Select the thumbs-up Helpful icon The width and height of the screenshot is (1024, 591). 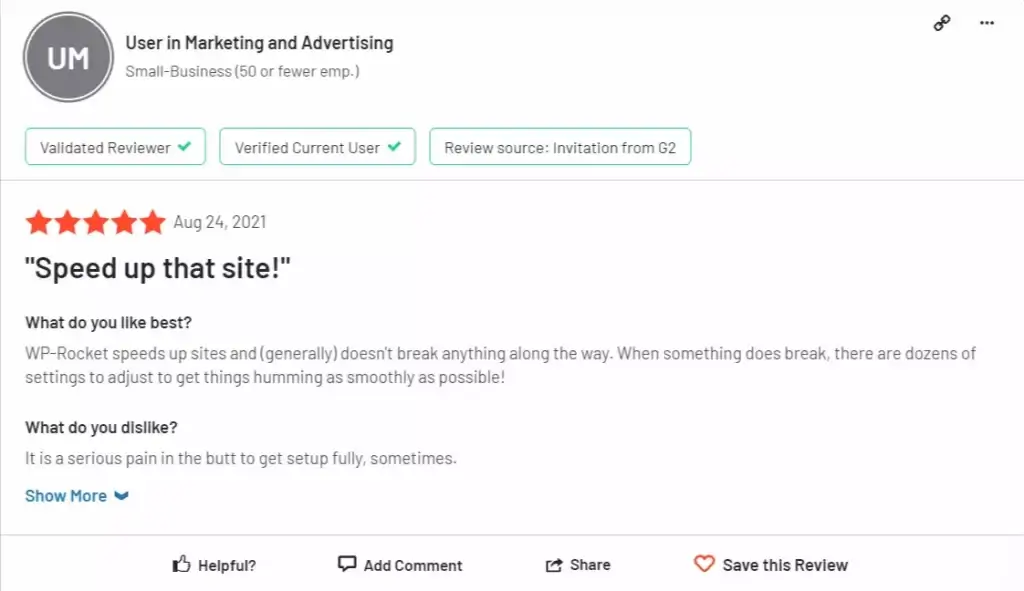coord(181,564)
